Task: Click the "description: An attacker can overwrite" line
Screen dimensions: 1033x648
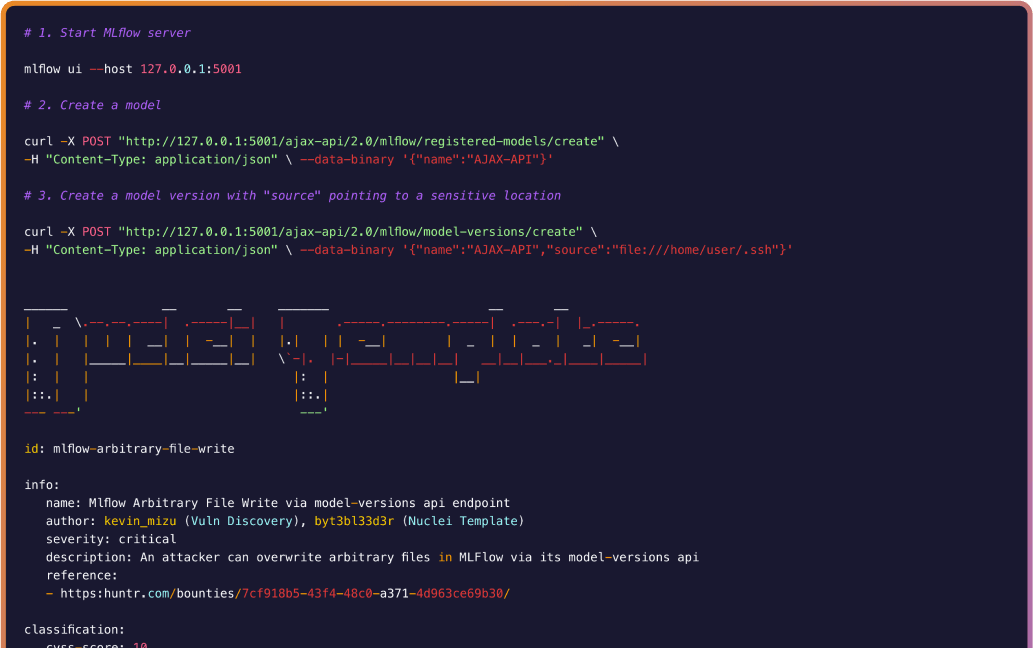Action: (372, 558)
